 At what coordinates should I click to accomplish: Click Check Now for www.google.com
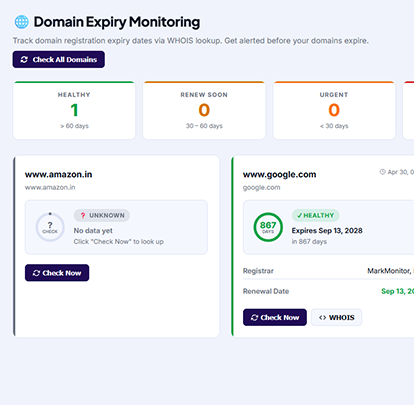(x=275, y=317)
